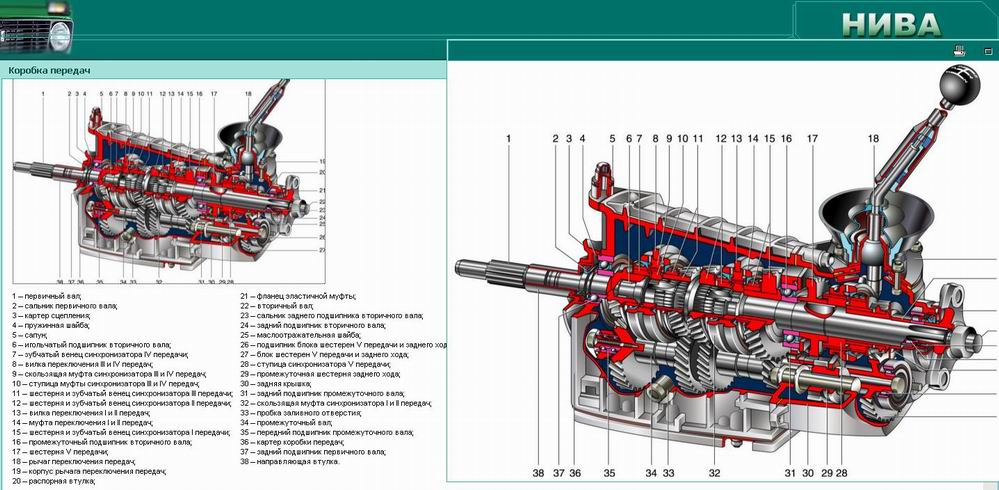Click the print icon above the enlarged diagram
Screen dimensions: 999x490
click(959, 51)
